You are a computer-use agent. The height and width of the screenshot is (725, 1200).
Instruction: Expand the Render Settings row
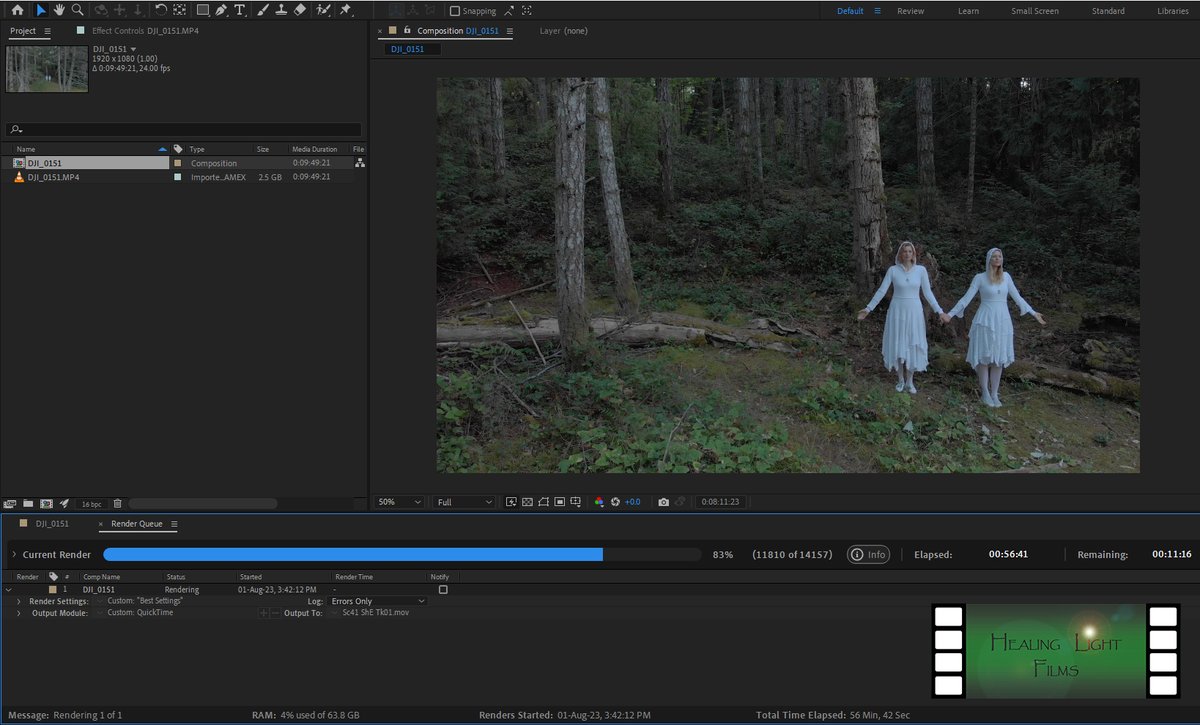coord(19,601)
